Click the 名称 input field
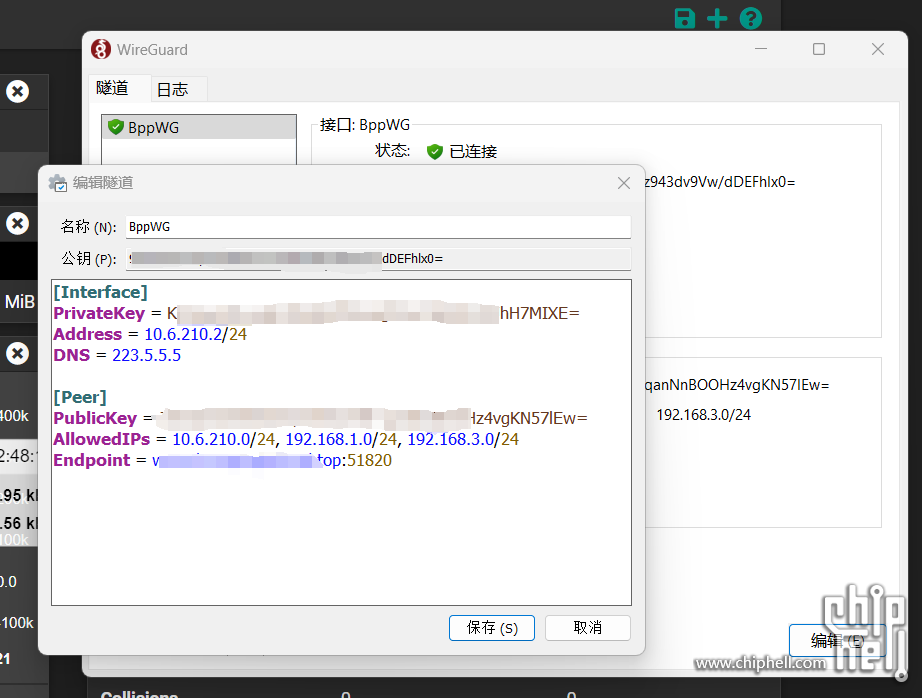 click(x=378, y=227)
